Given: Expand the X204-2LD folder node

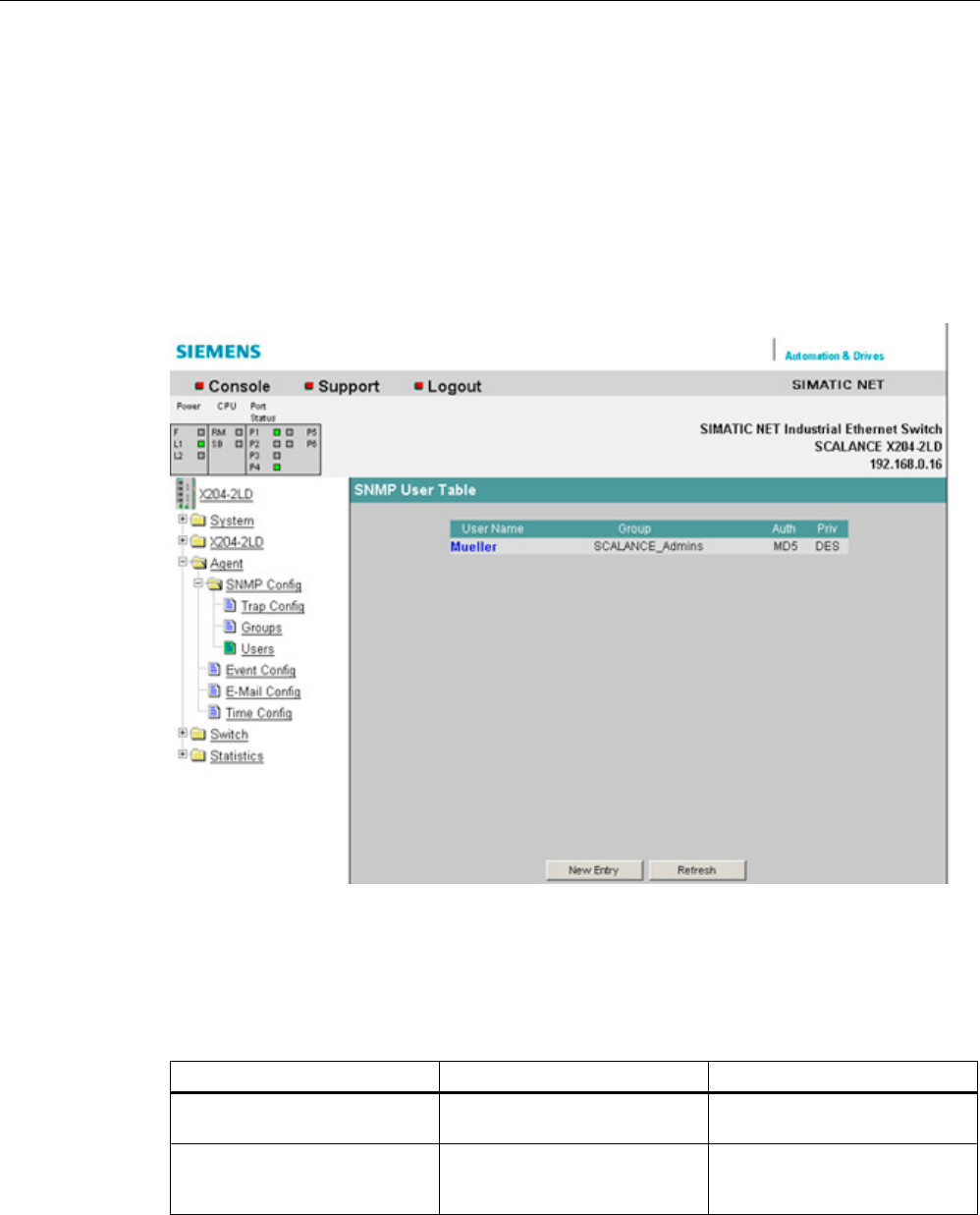Looking at the screenshot, I should coord(183,540).
